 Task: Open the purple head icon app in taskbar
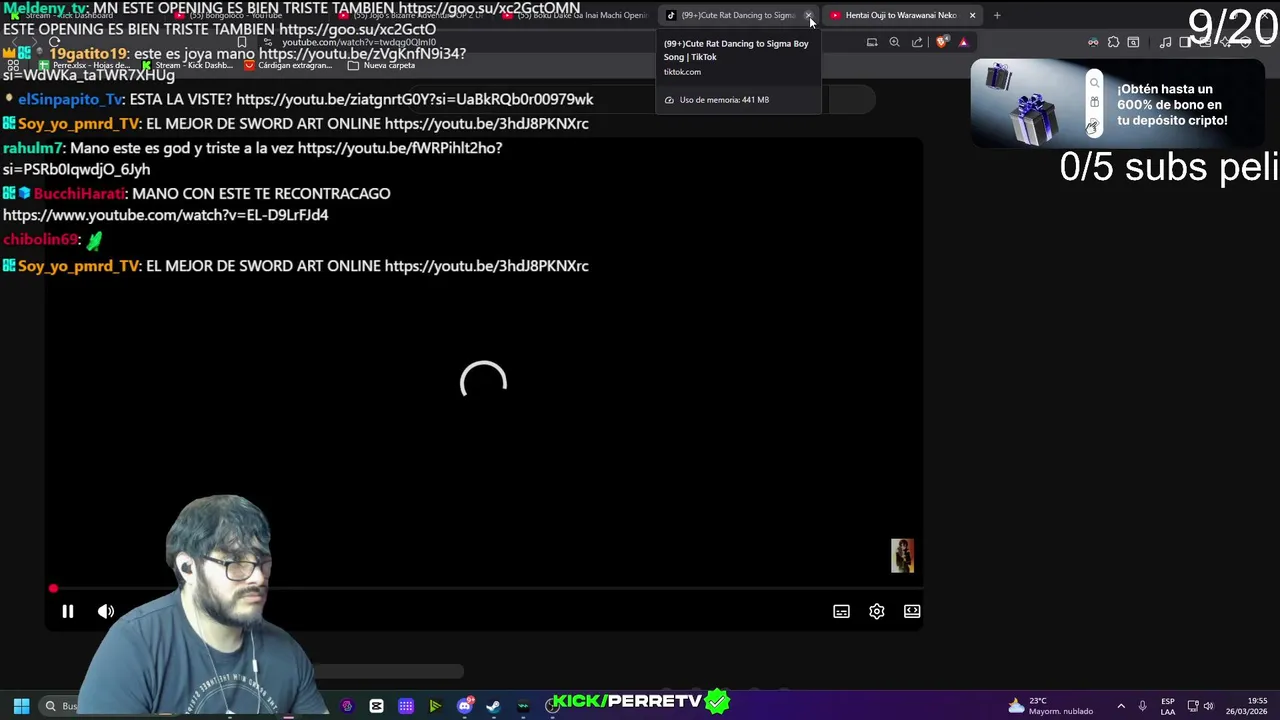(347, 706)
